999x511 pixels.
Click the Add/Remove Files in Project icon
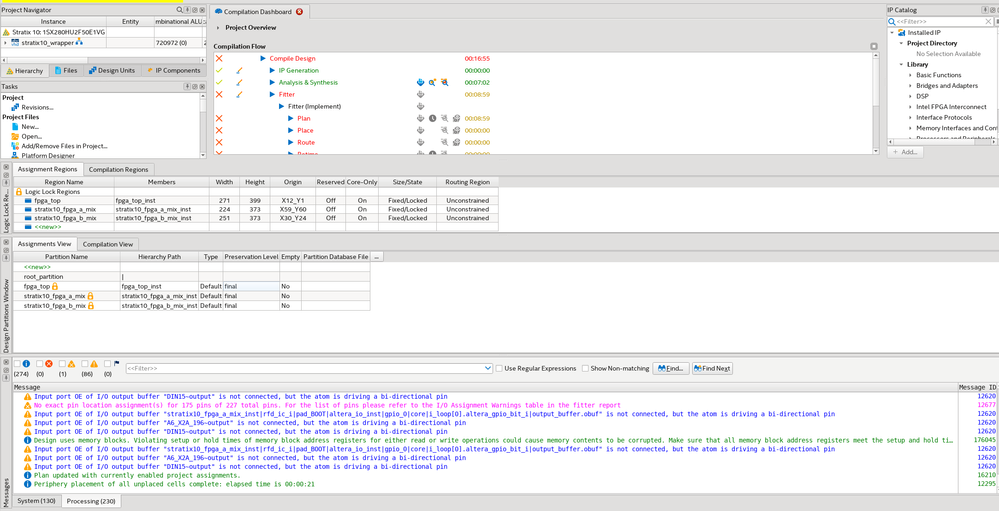[x=15, y=146]
